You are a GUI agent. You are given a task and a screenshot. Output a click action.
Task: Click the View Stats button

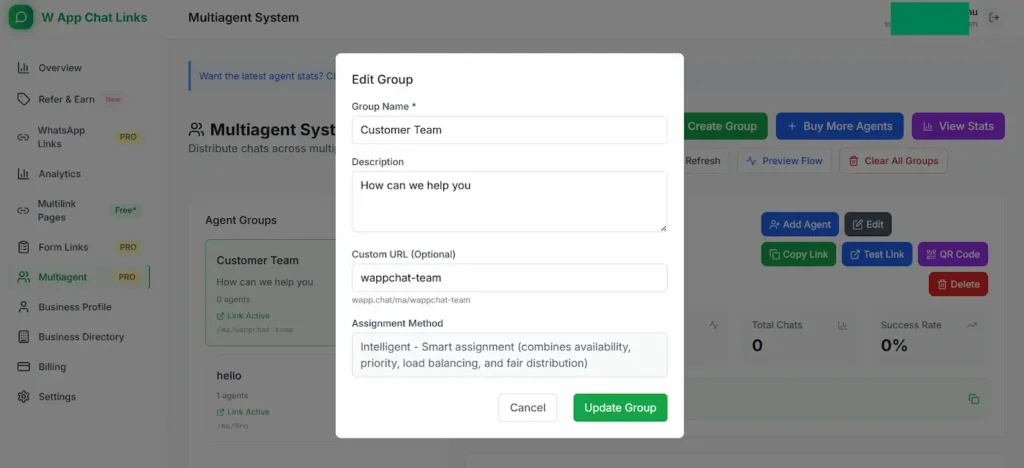click(957, 126)
